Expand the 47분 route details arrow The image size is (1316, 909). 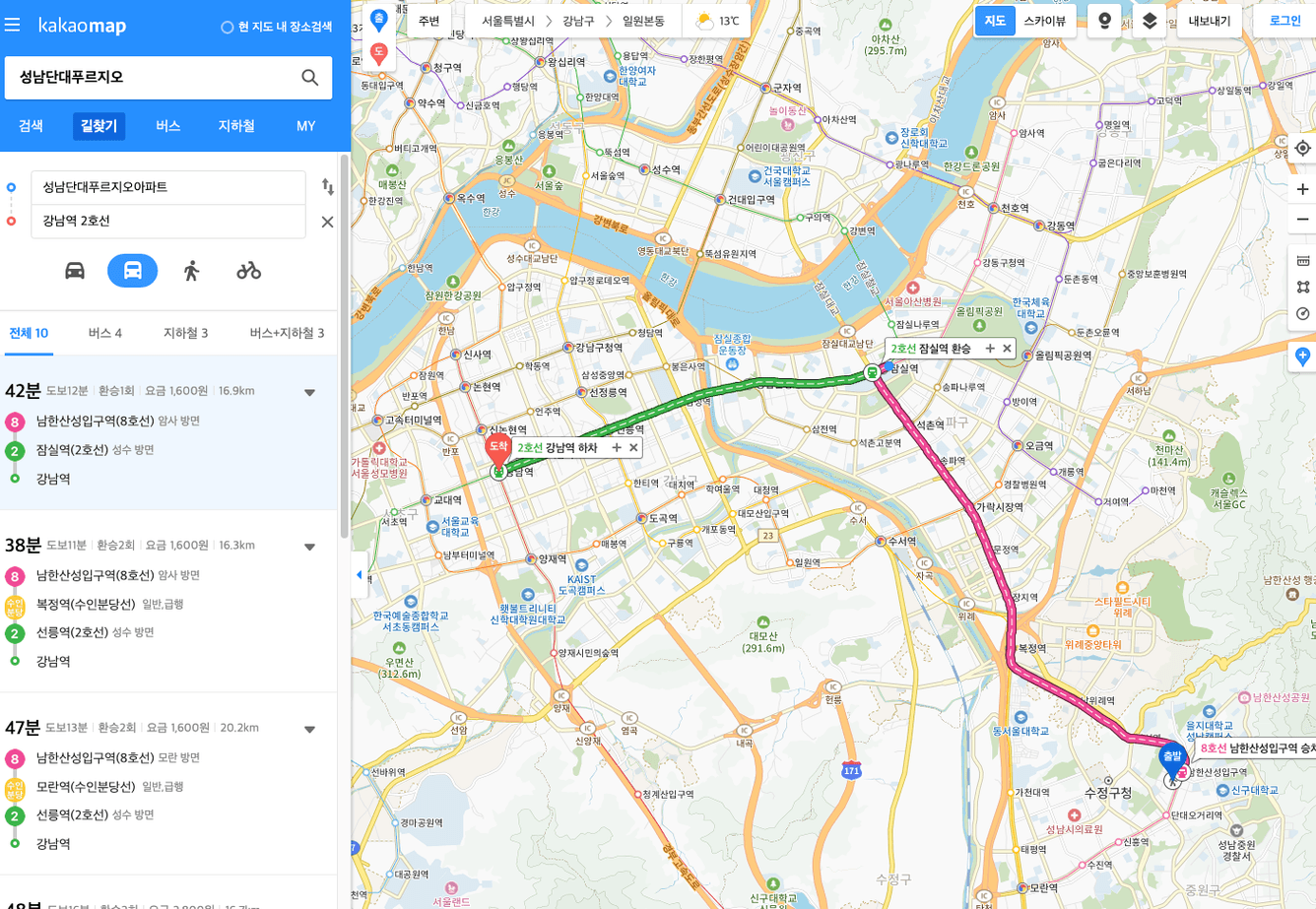(309, 730)
